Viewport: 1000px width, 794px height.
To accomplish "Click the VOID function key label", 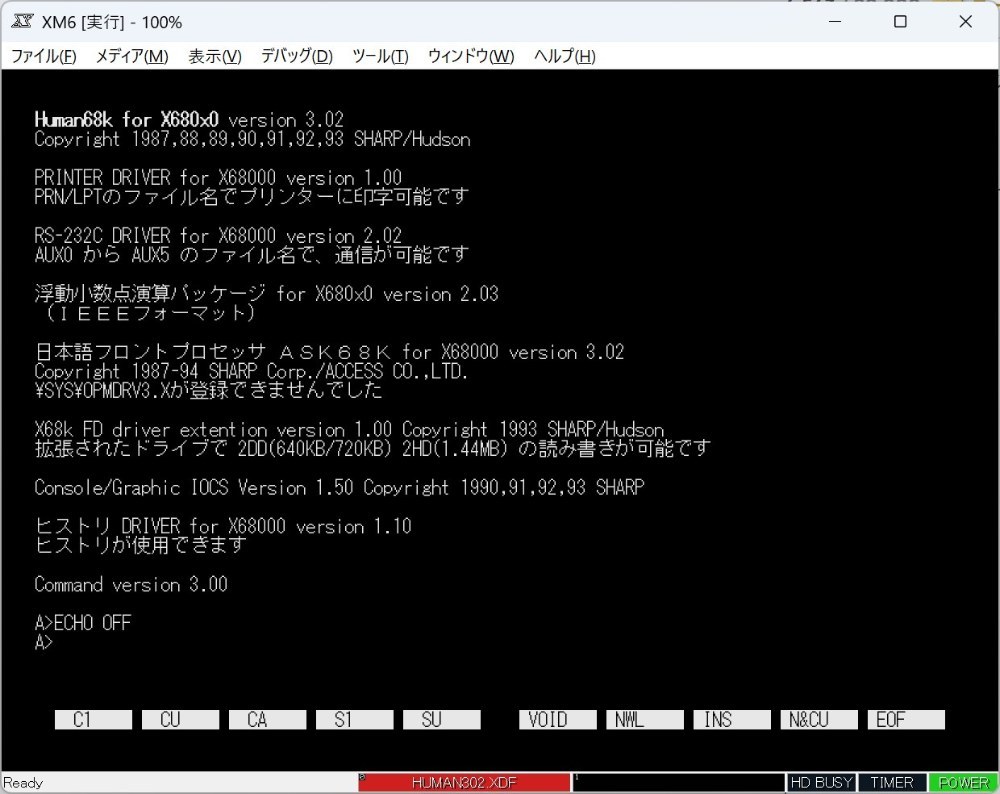I will (x=557, y=719).
